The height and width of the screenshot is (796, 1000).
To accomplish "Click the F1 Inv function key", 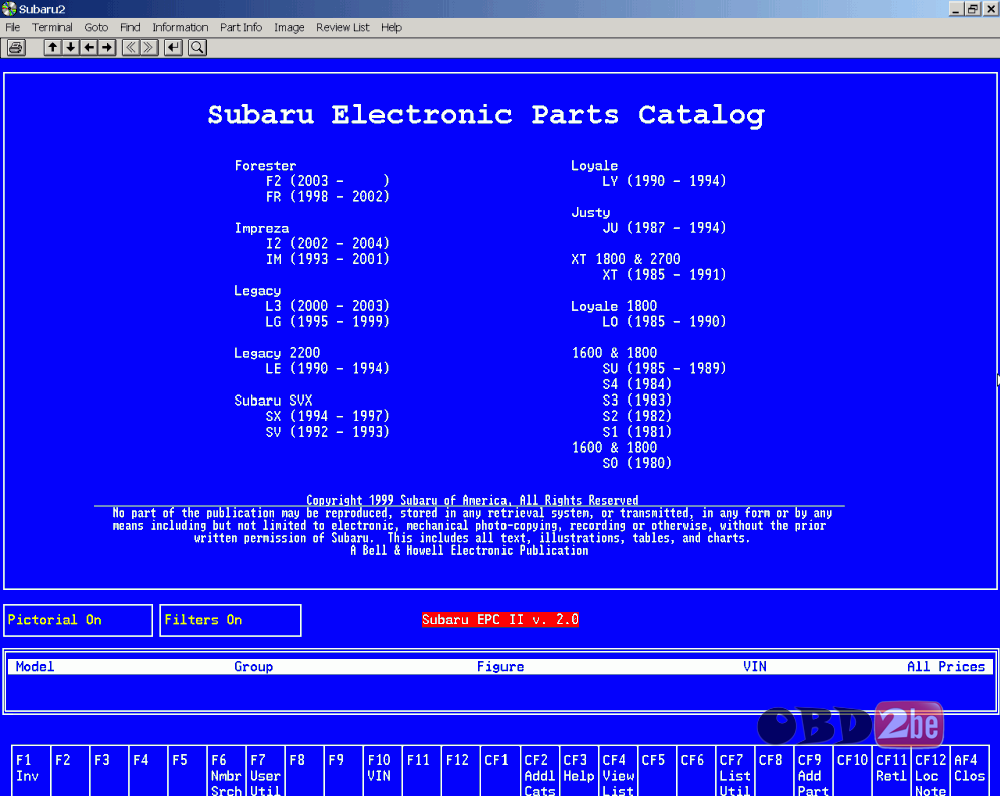I will point(30,770).
